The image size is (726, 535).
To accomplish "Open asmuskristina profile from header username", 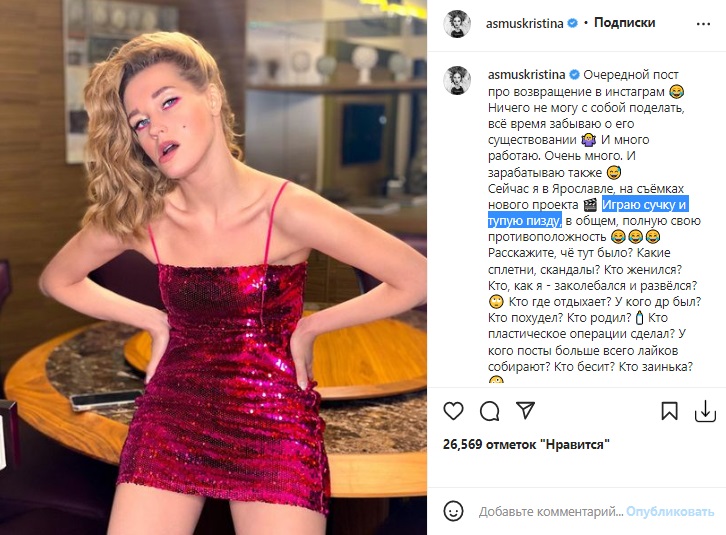I will [526, 22].
